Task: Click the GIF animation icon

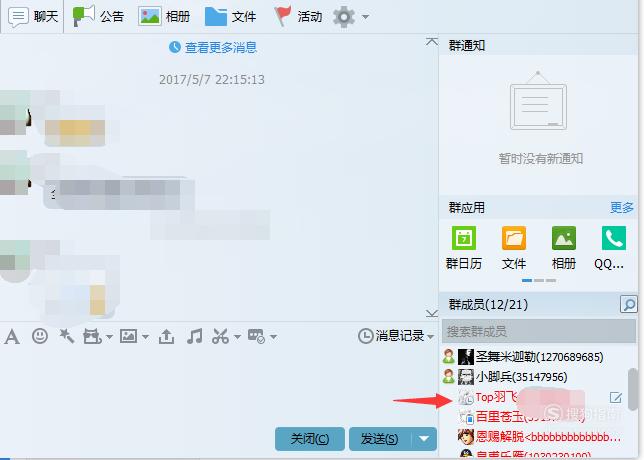Action: pyautogui.click(x=92, y=337)
